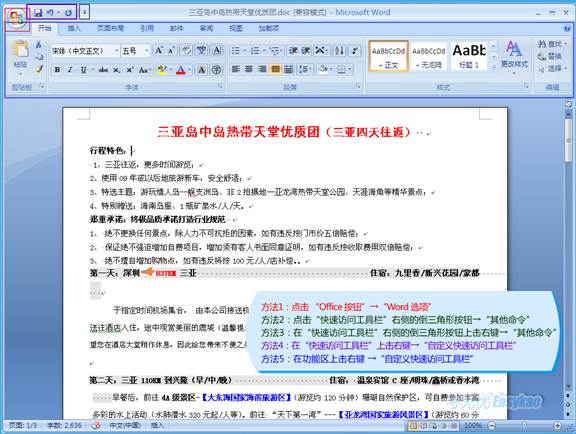Viewport: 576px width, 434px height.
Task: Open the round Office button menu
Action: coord(17,17)
